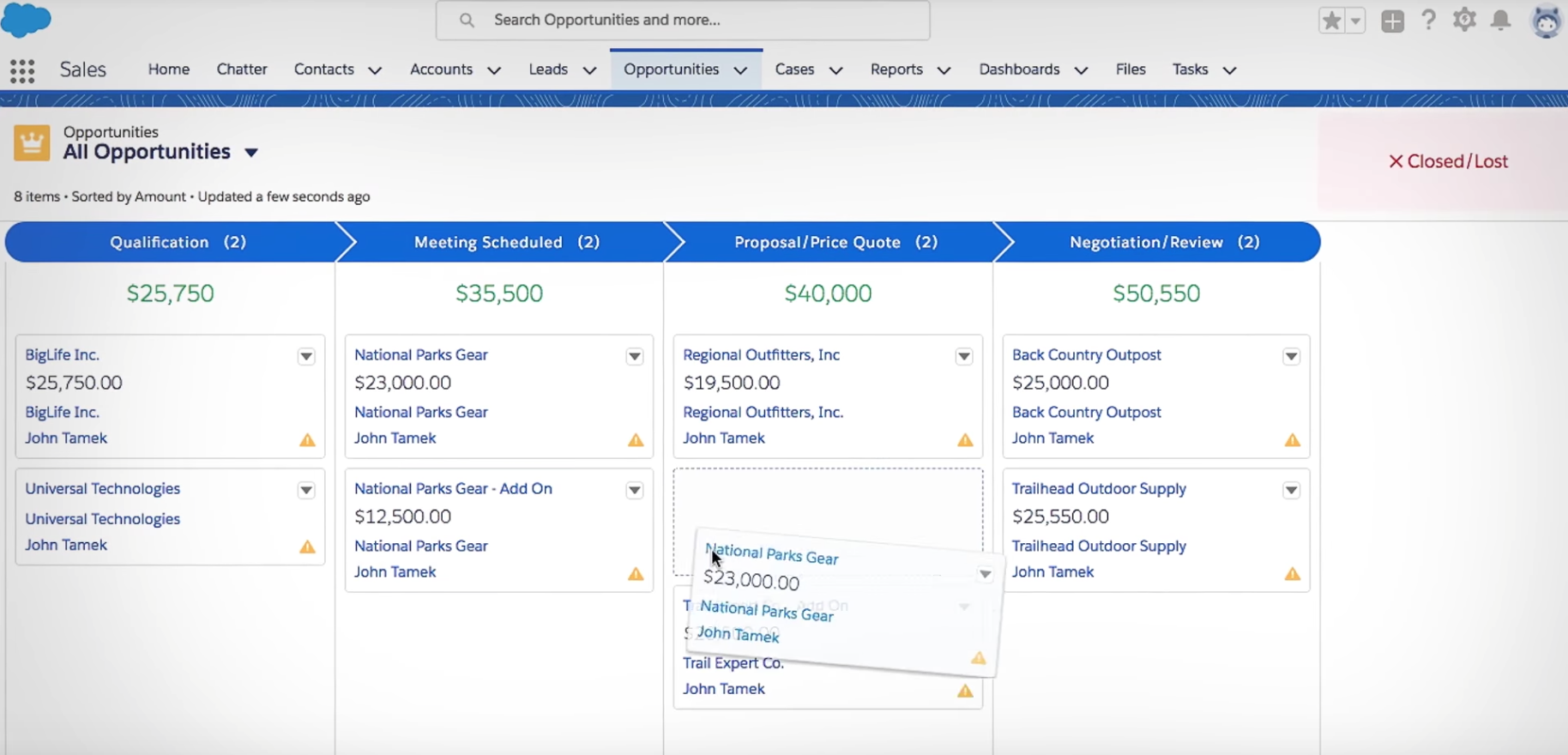
Task: Open the Home tab
Action: coord(169,69)
